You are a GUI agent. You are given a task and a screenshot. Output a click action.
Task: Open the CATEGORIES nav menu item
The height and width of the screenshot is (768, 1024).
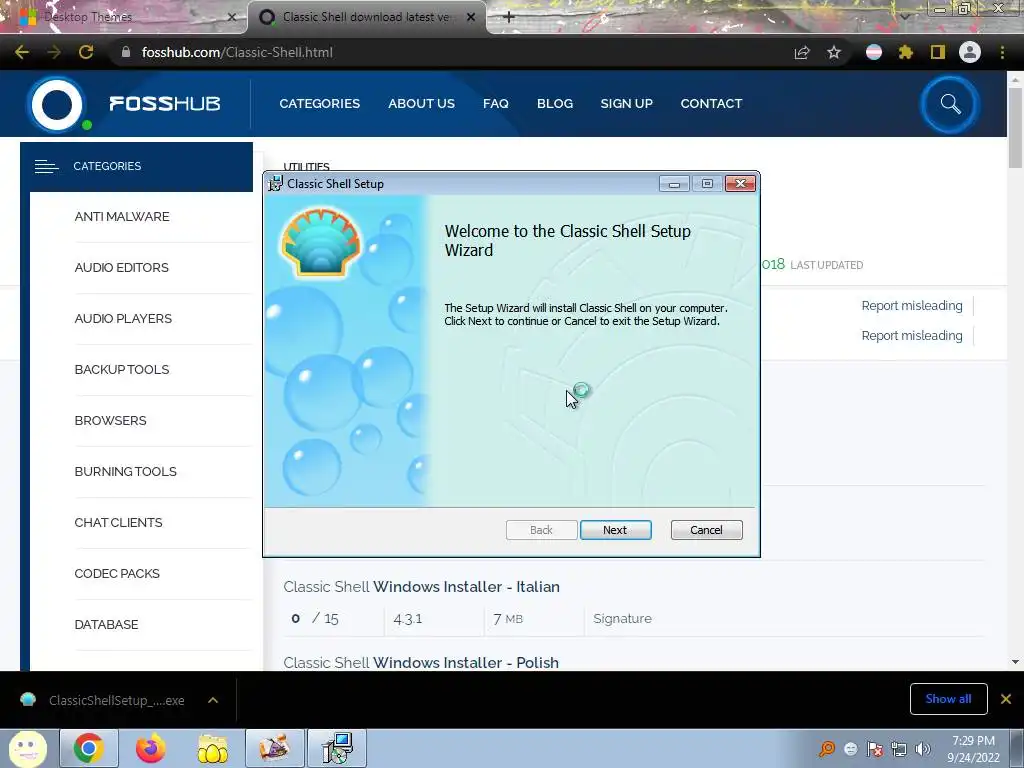(319, 103)
